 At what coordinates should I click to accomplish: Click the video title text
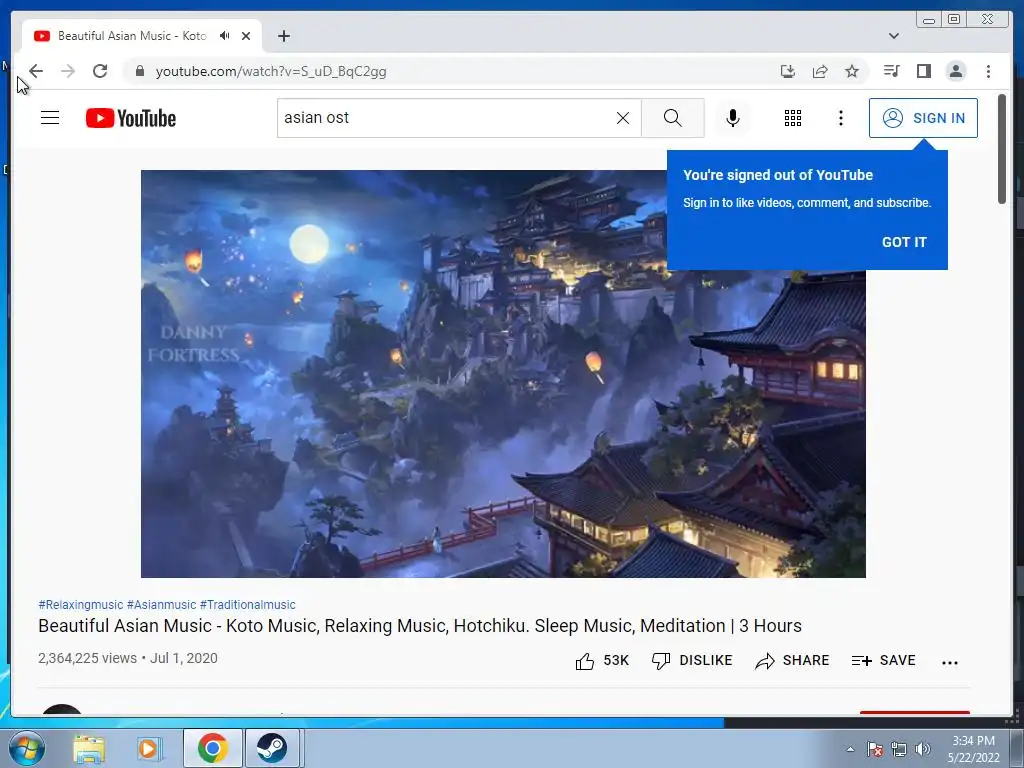[420, 626]
